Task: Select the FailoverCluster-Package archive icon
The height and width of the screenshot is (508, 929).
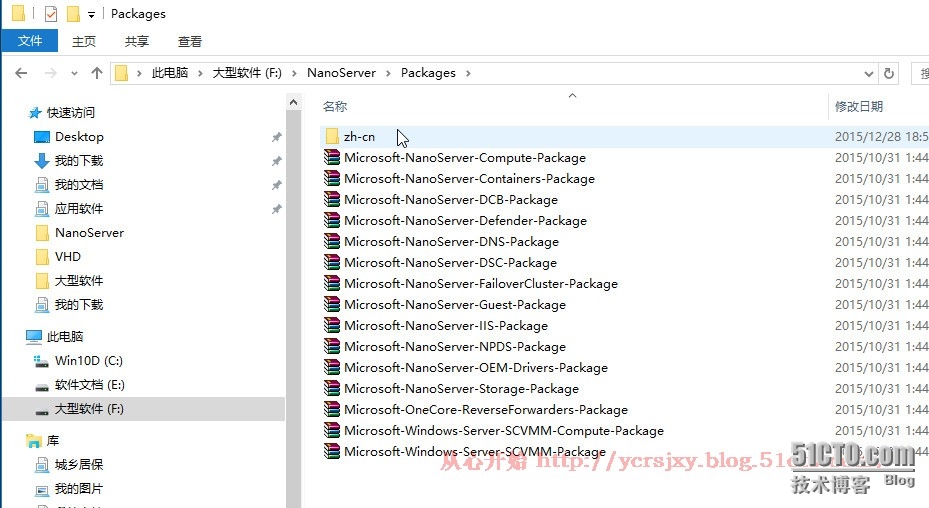Action: coord(332,283)
